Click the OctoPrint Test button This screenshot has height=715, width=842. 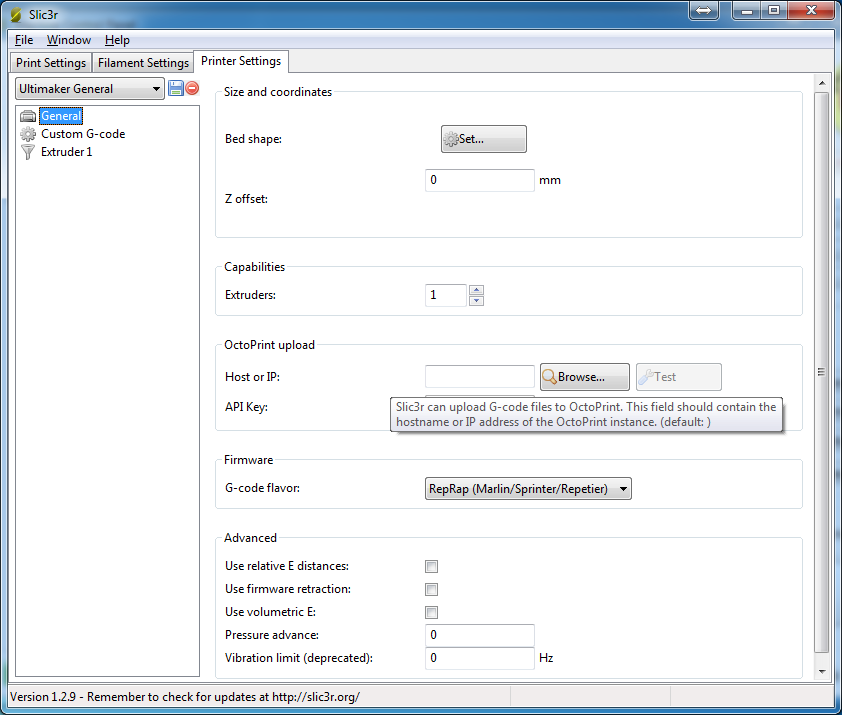tap(679, 377)
